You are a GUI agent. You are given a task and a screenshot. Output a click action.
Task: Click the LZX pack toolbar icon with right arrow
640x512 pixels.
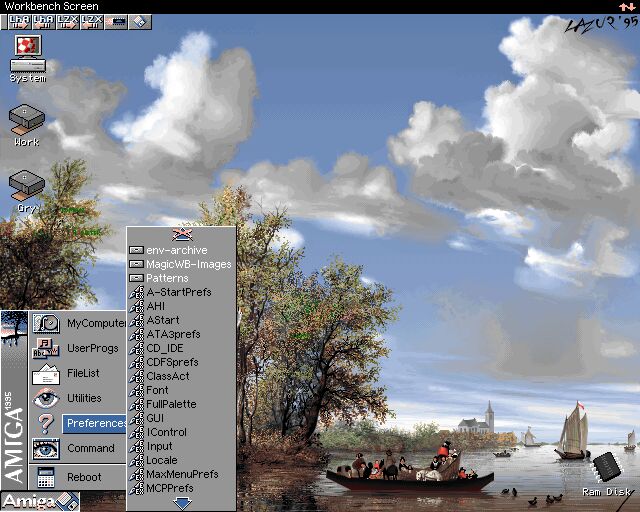point(68,22)
